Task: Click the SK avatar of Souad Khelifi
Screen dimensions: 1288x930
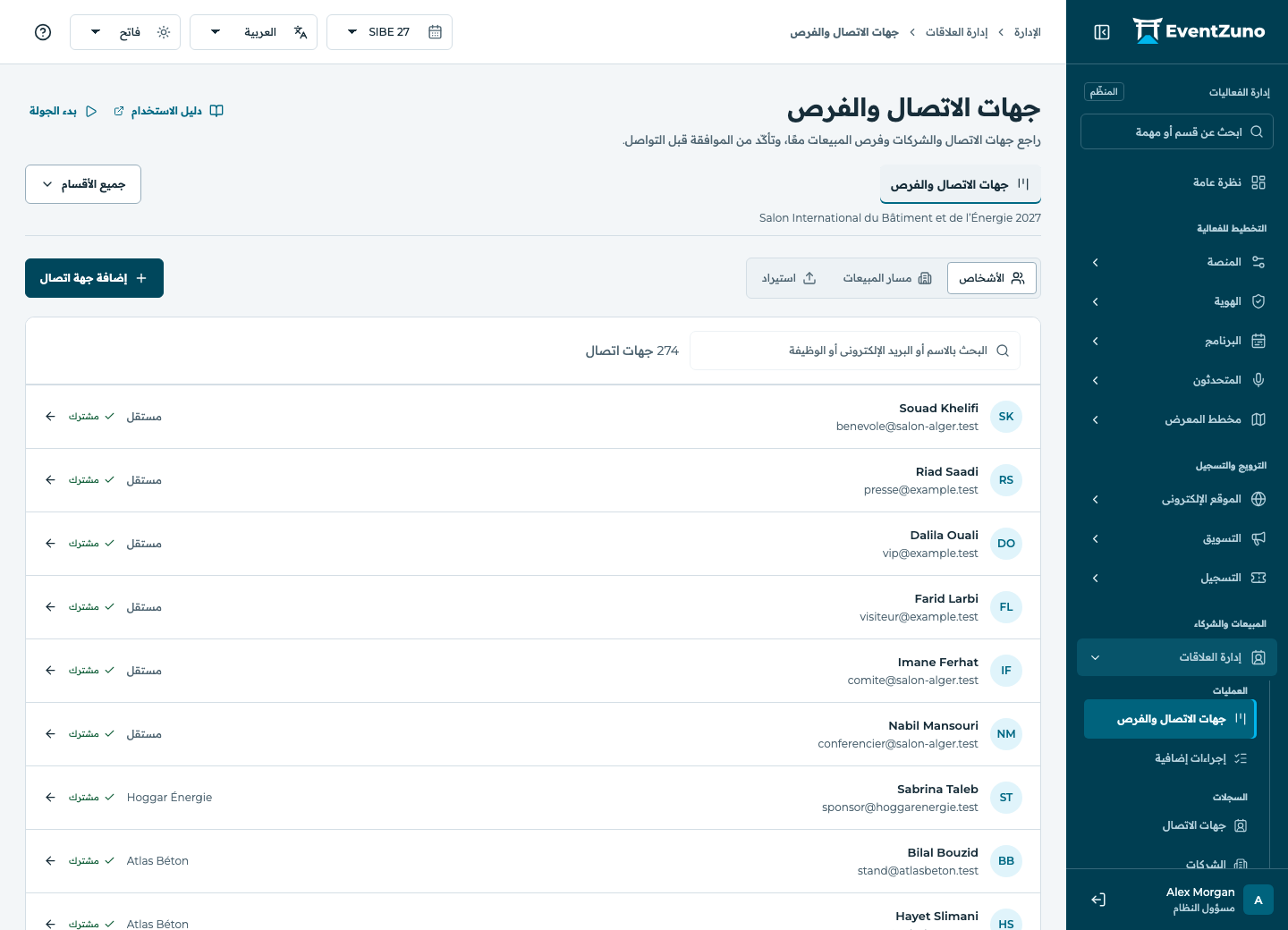Action: pos(1006,417)
